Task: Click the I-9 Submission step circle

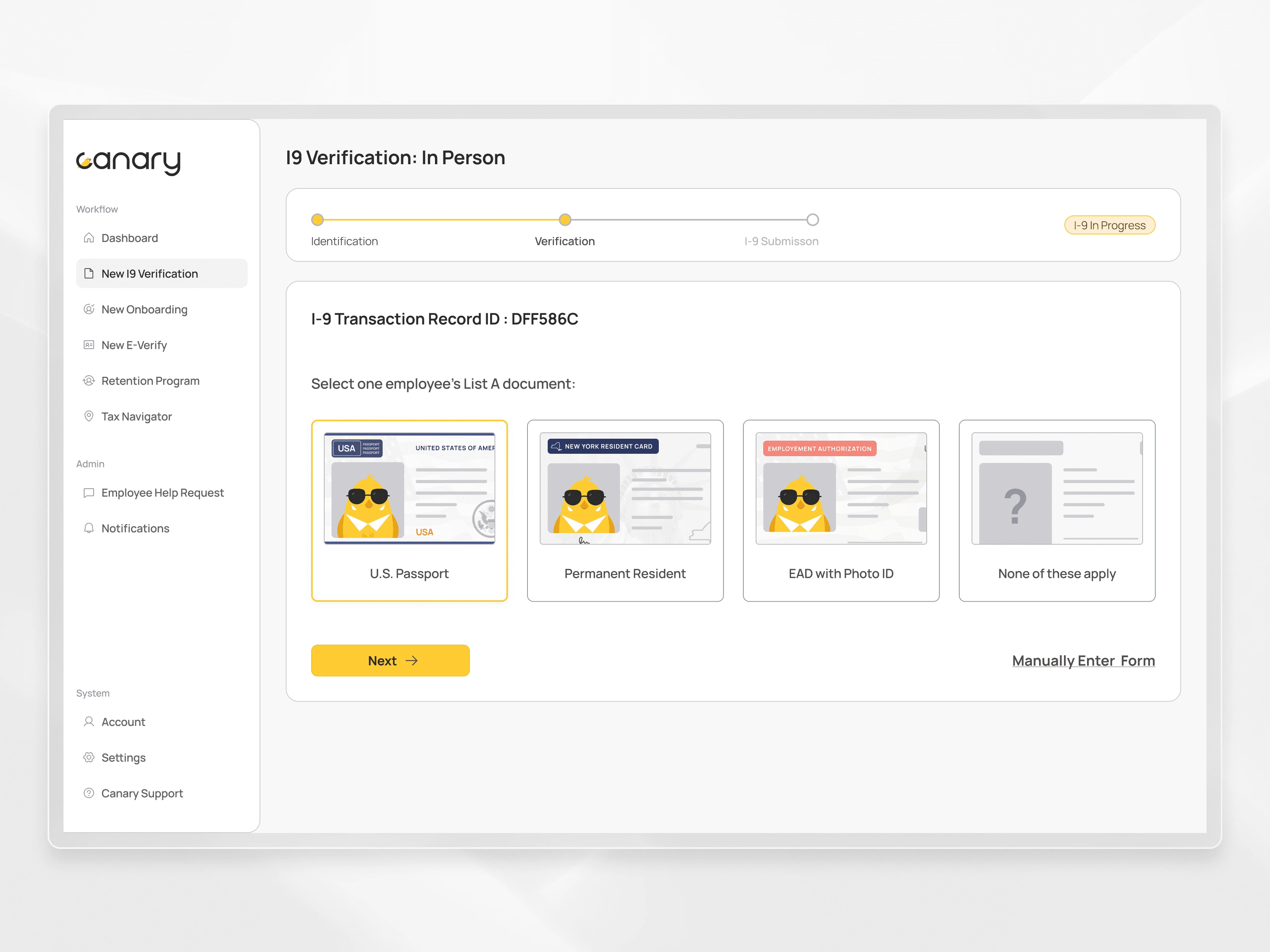Action: pyautogui.click(x=812, y=219)
